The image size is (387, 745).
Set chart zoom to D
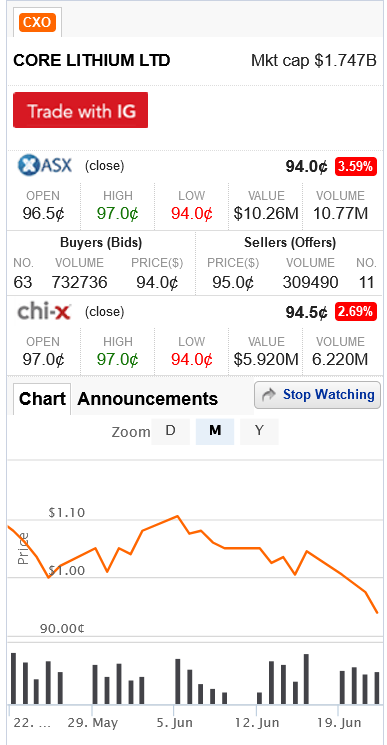click(170, 431)
